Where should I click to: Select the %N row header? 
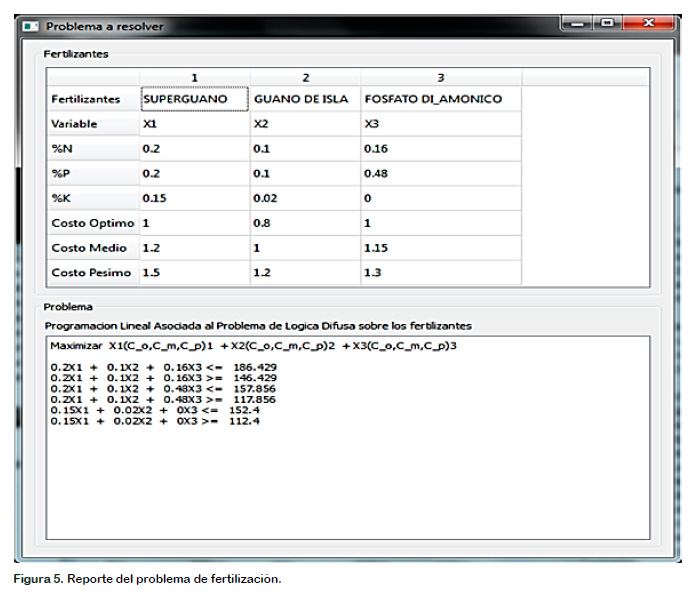(x=93, y=149)
